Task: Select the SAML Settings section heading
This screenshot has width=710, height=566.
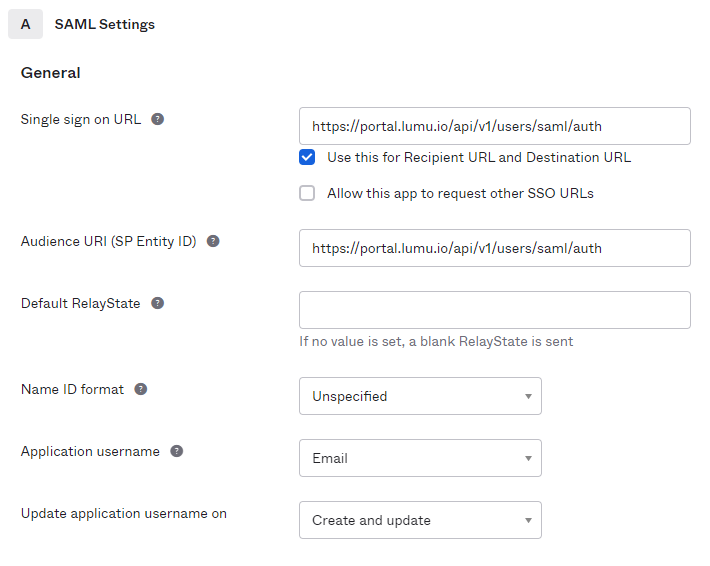Action: (105, 24)
